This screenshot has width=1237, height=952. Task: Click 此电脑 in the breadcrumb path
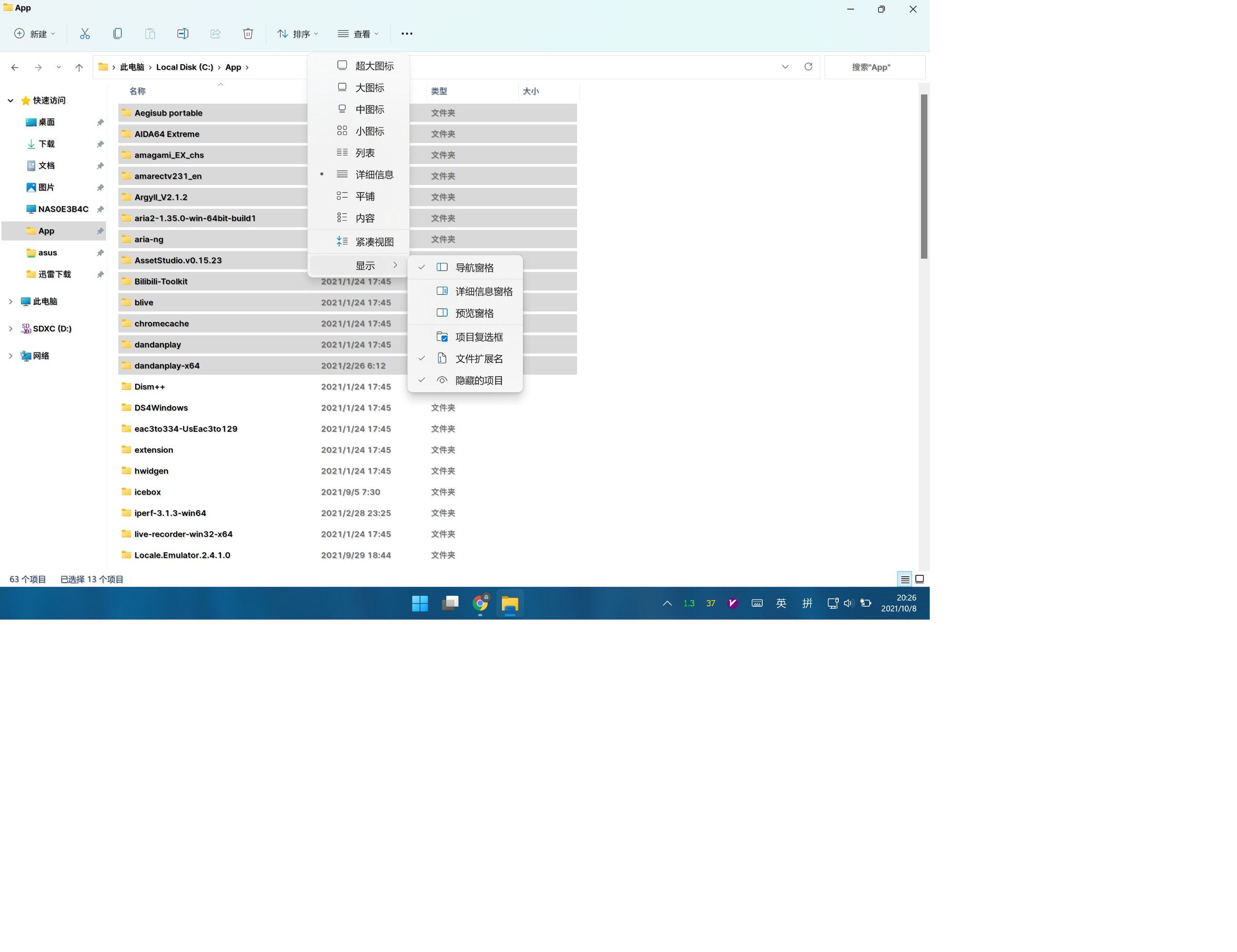coord(132,67)
